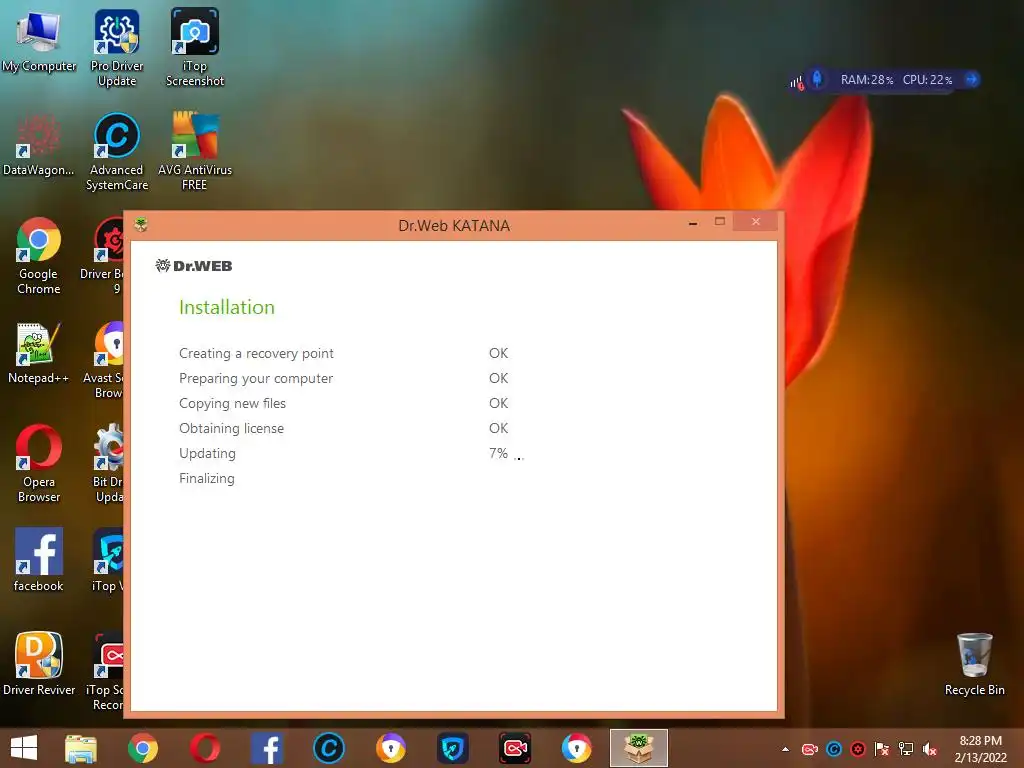1024x768 pixels.
Task: Click the Dr.Web KATANA title bar icon
Action: (141, 225)
